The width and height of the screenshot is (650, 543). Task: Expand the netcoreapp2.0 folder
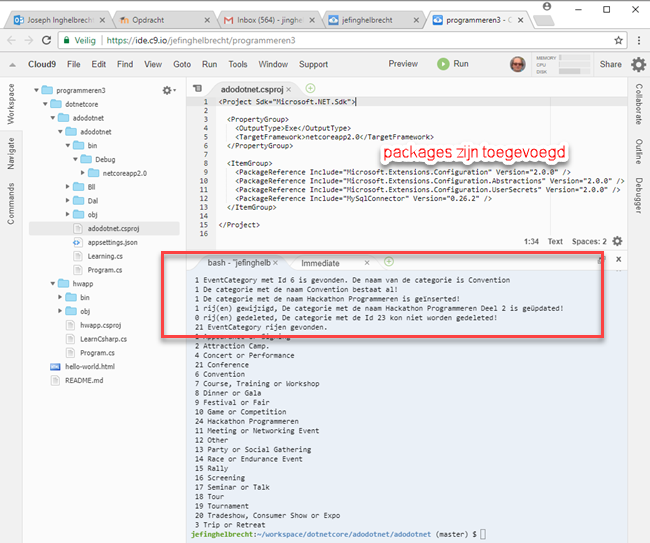click(83, 173)
